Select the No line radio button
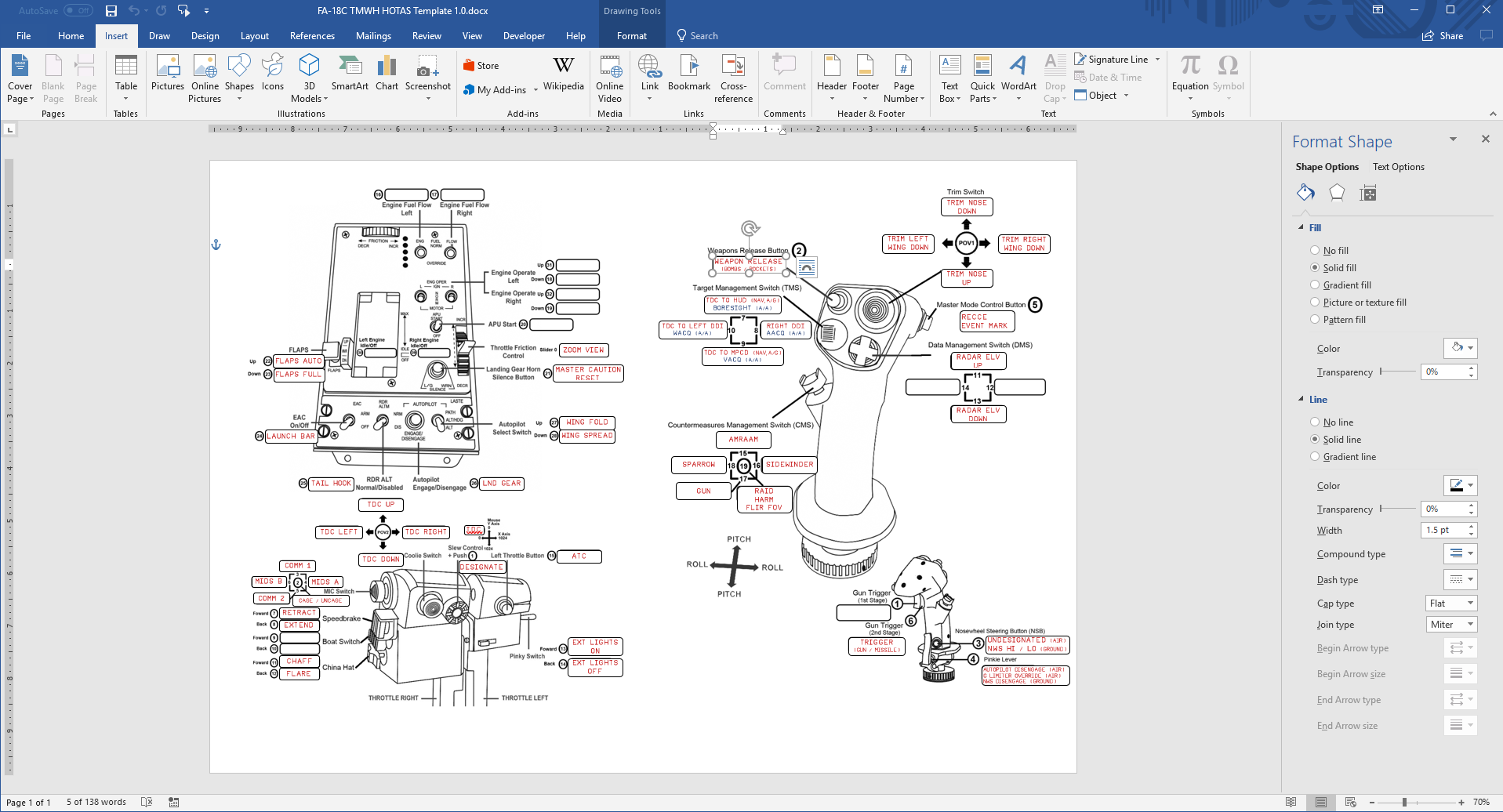 pyautogui.click(x=1315, y=422)
